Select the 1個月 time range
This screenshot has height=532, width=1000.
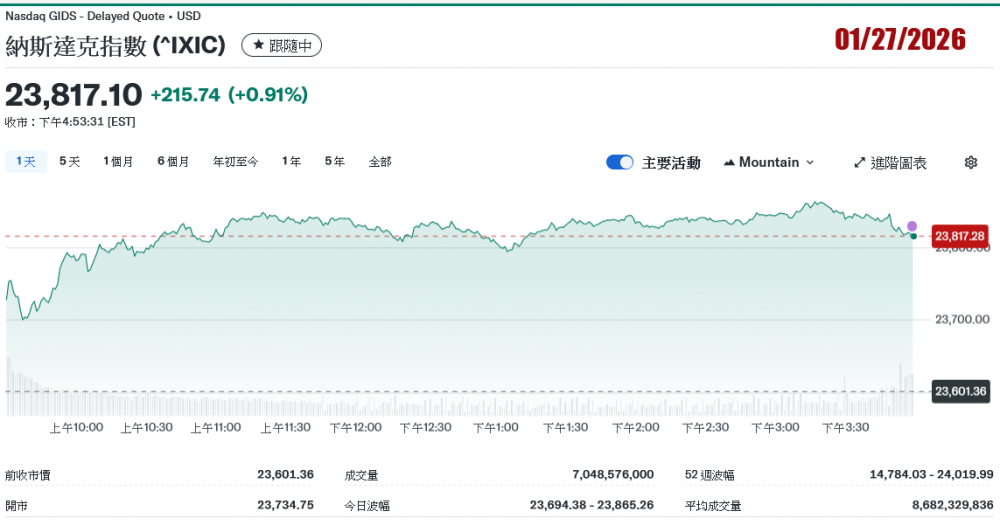(118, 161)
